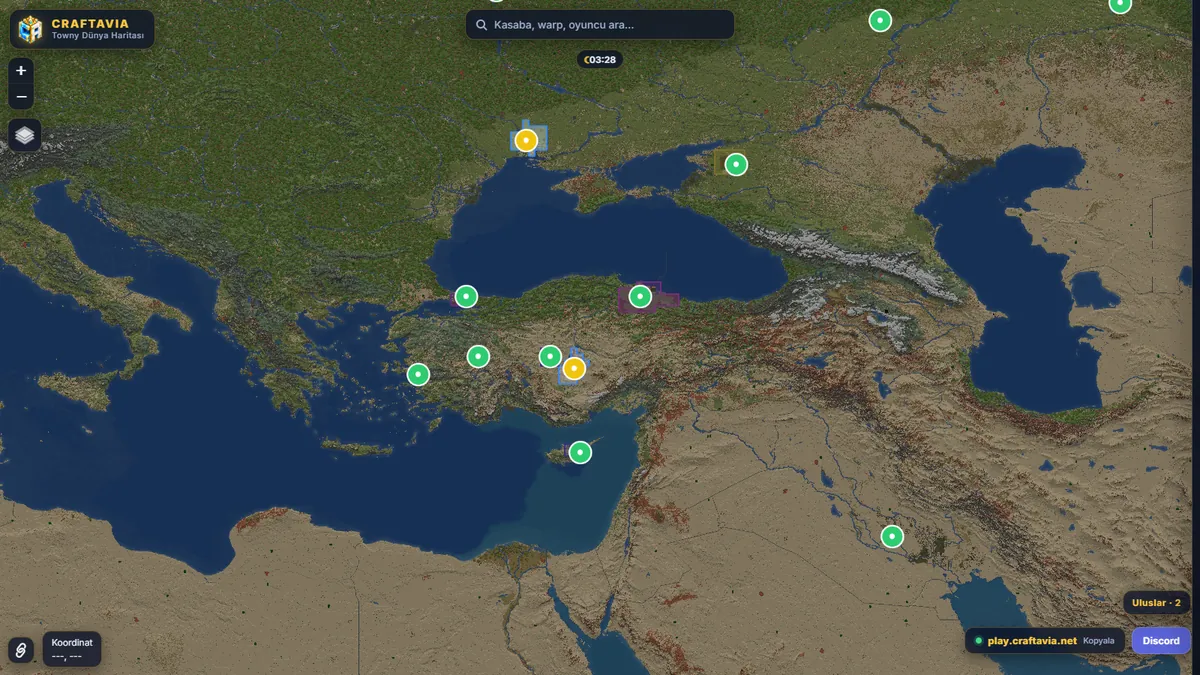Copy server address with Kopyala

pyautogui.click(x=1098, y=641)
